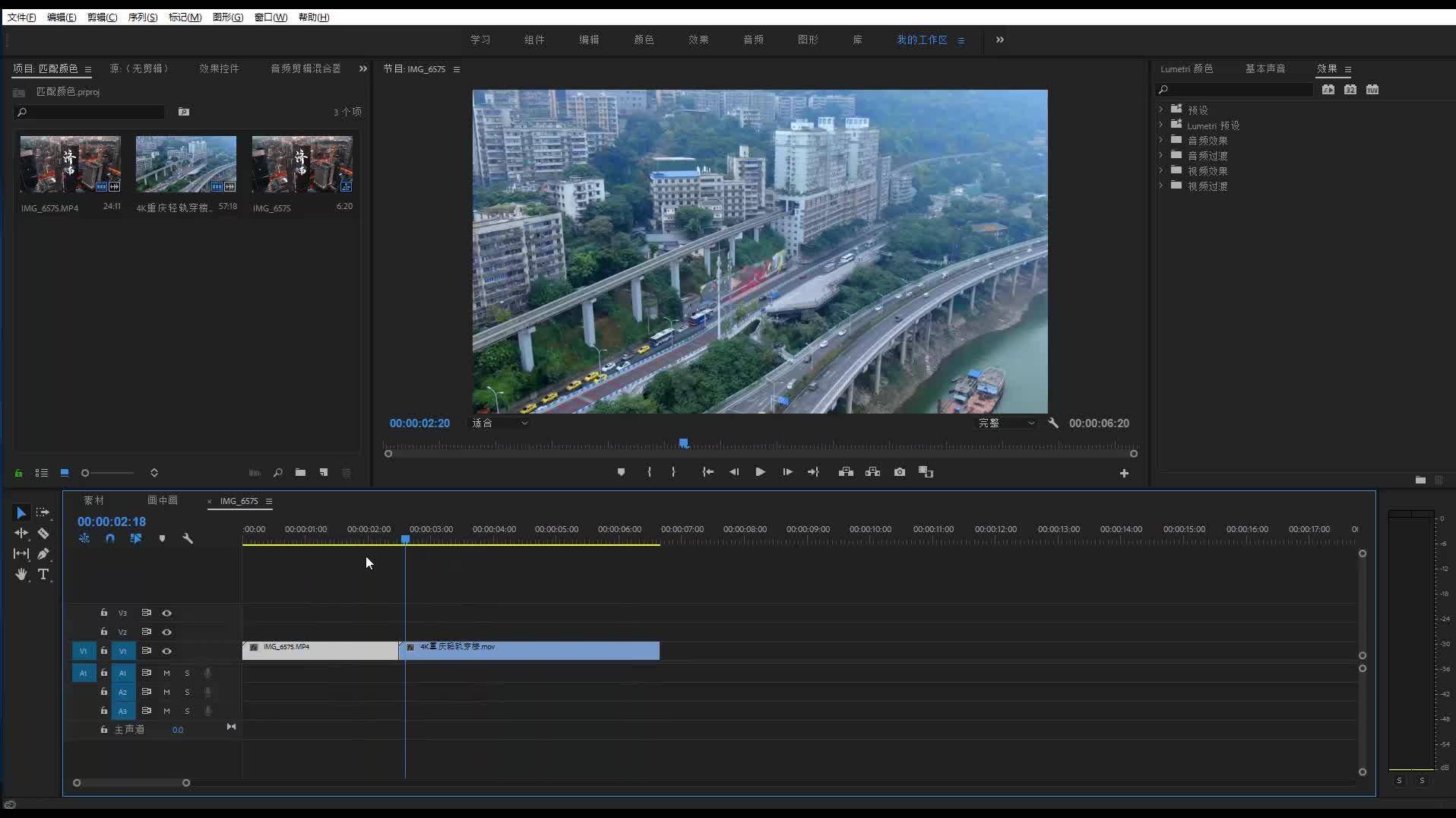Viewport: 1456px width, 818px height.
Task: Toggle timeline snap magnet icon
Action: coord(110,538)
